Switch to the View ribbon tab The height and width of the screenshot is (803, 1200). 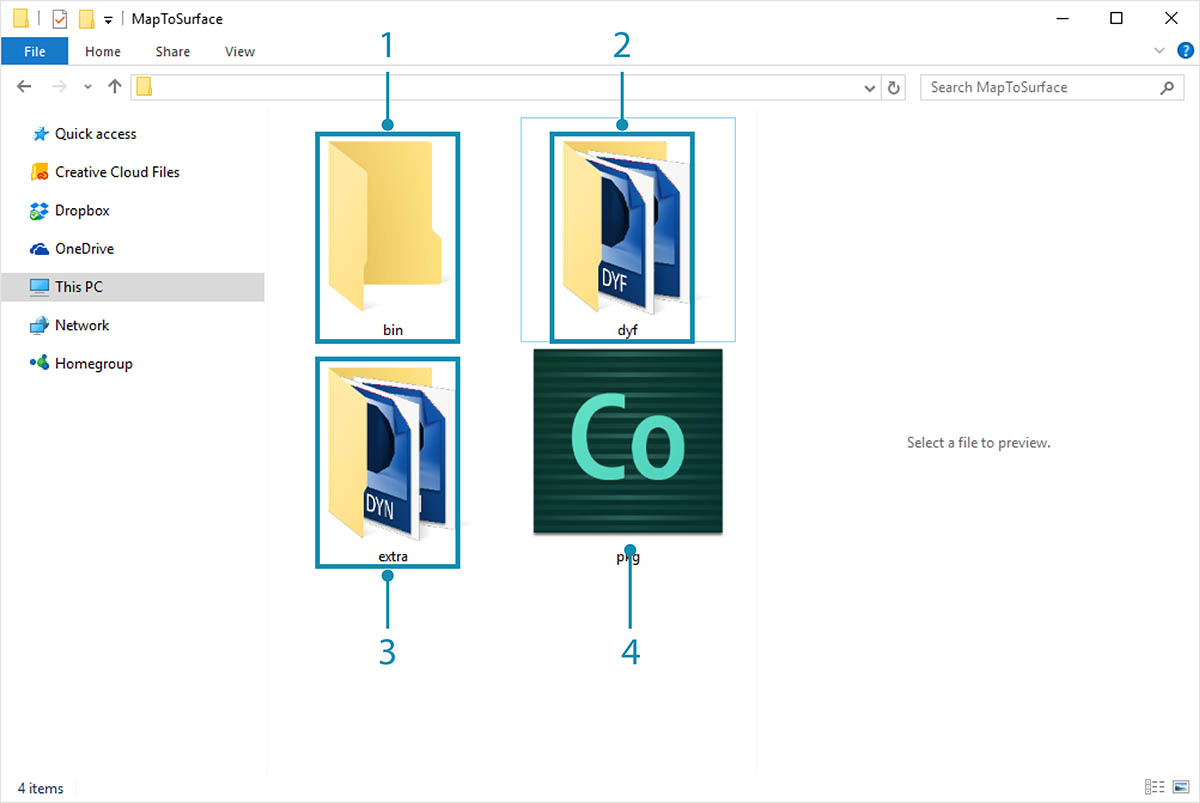pyautogui.click(x=239, y=51)
